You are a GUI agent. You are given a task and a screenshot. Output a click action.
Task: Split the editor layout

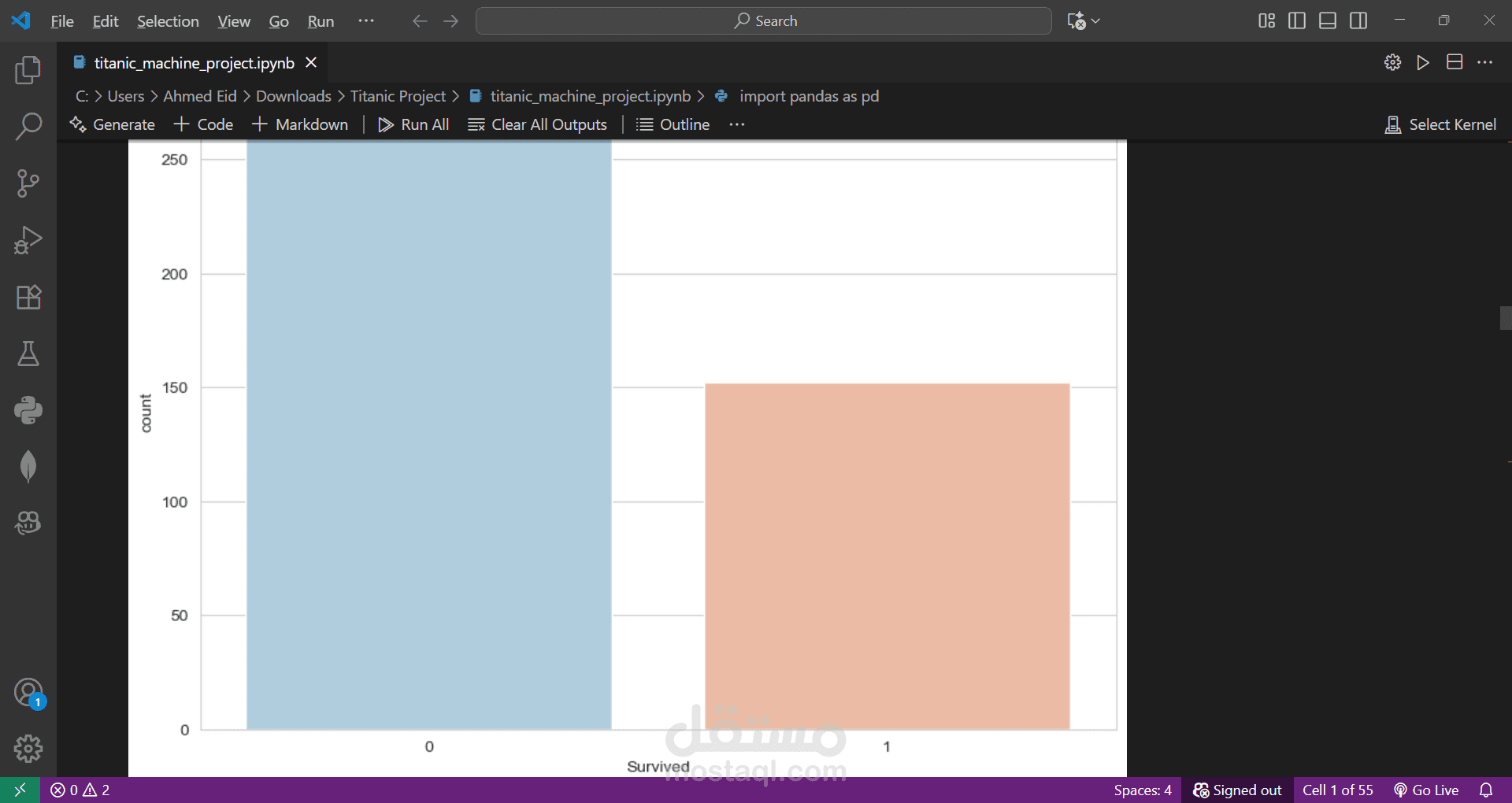pos(1455,62)
